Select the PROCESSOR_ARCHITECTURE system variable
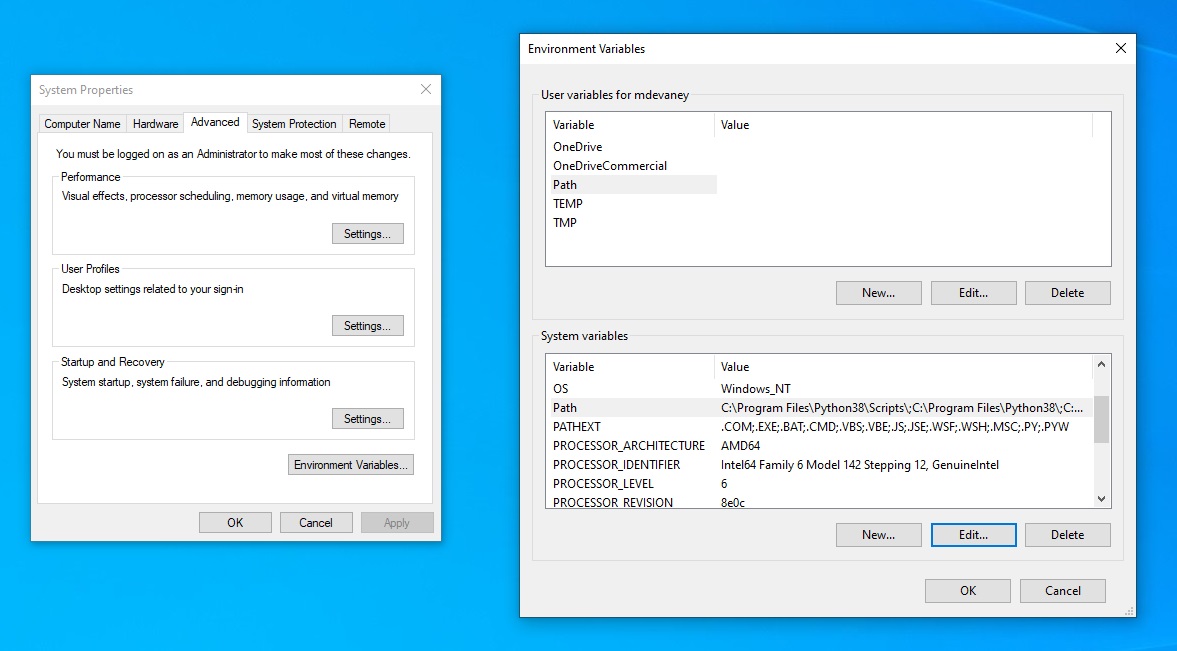 click(632, 445)
